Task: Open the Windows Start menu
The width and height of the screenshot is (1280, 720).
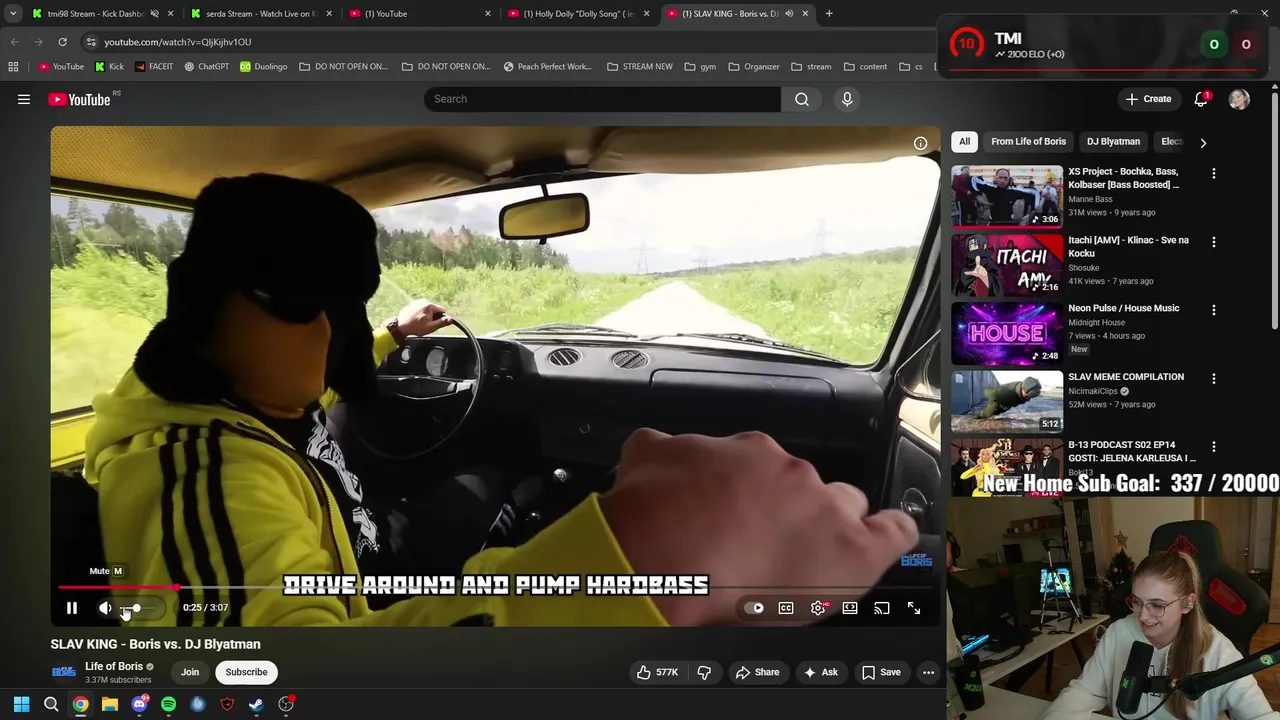Action: [21, 705]
